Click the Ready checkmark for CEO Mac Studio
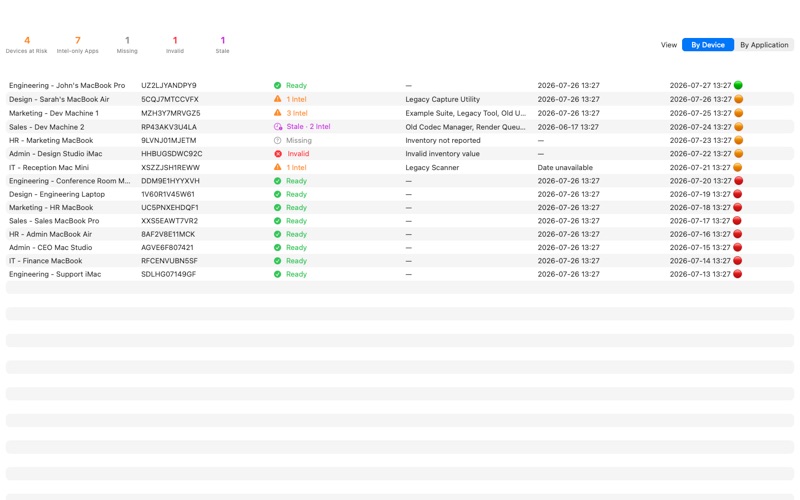 coord(278,247)
